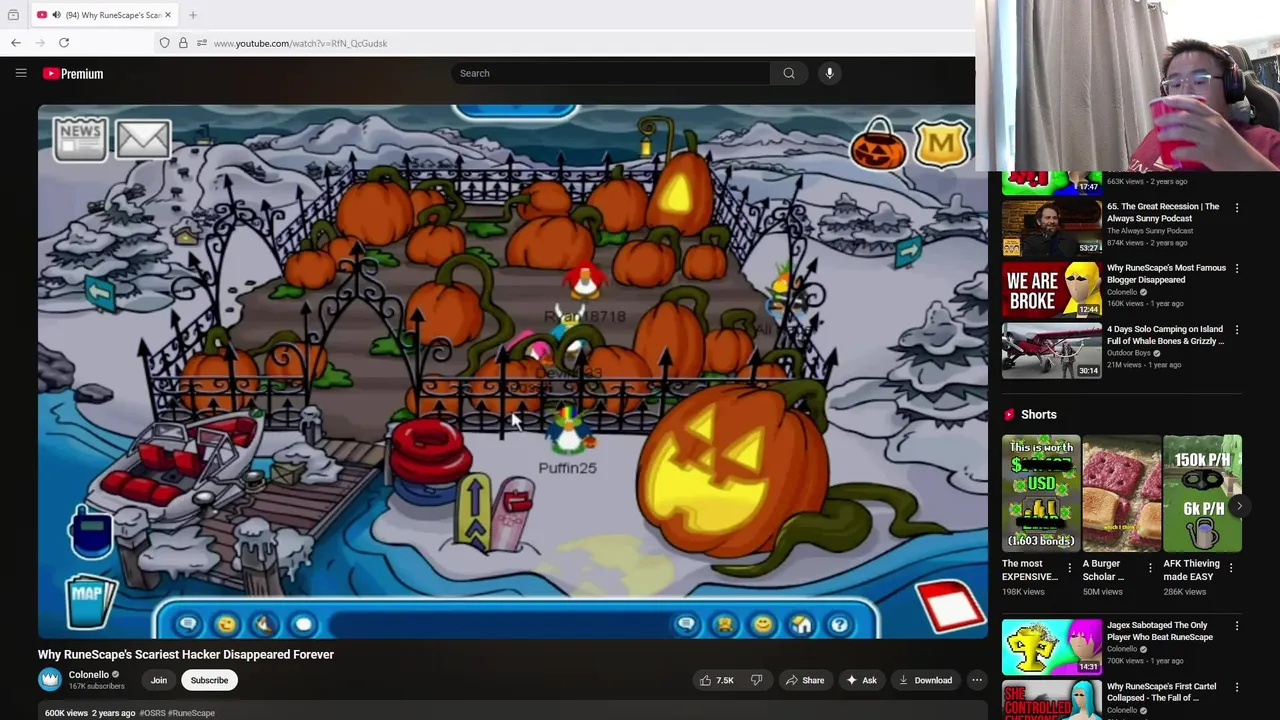Click the blue phone icon in video
The height and width of the screenshot is (720, 1280).
tap(90, 530)
